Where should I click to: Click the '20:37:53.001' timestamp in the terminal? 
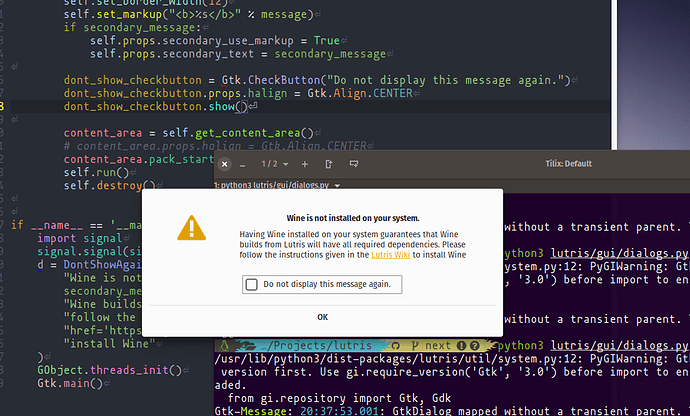tap(339, 411)
